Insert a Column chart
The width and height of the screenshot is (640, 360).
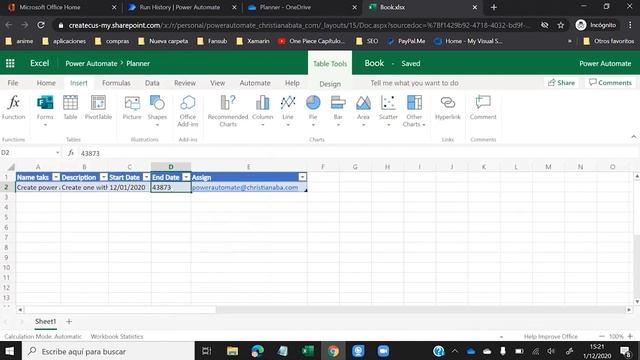click(x=262, y=109)
